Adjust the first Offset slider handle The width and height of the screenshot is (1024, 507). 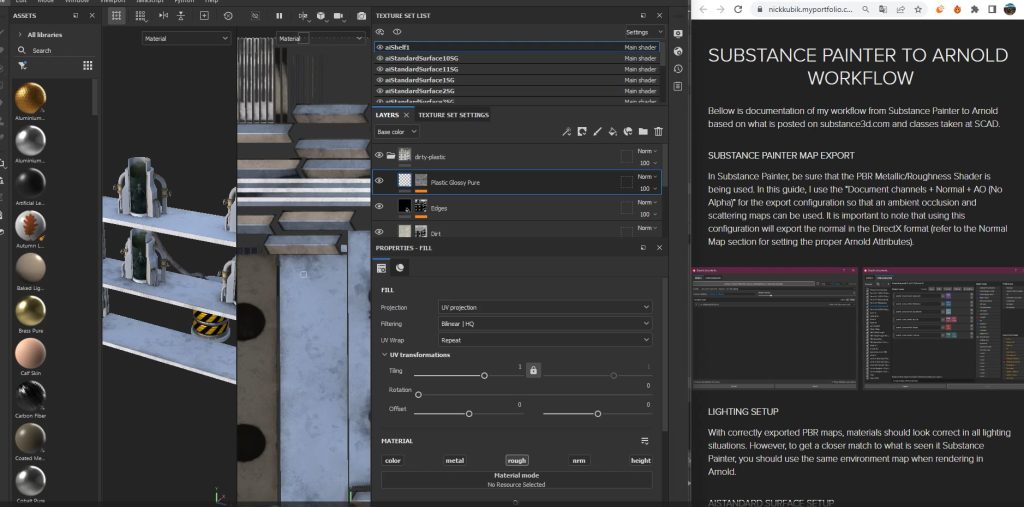tap(469, 414)
